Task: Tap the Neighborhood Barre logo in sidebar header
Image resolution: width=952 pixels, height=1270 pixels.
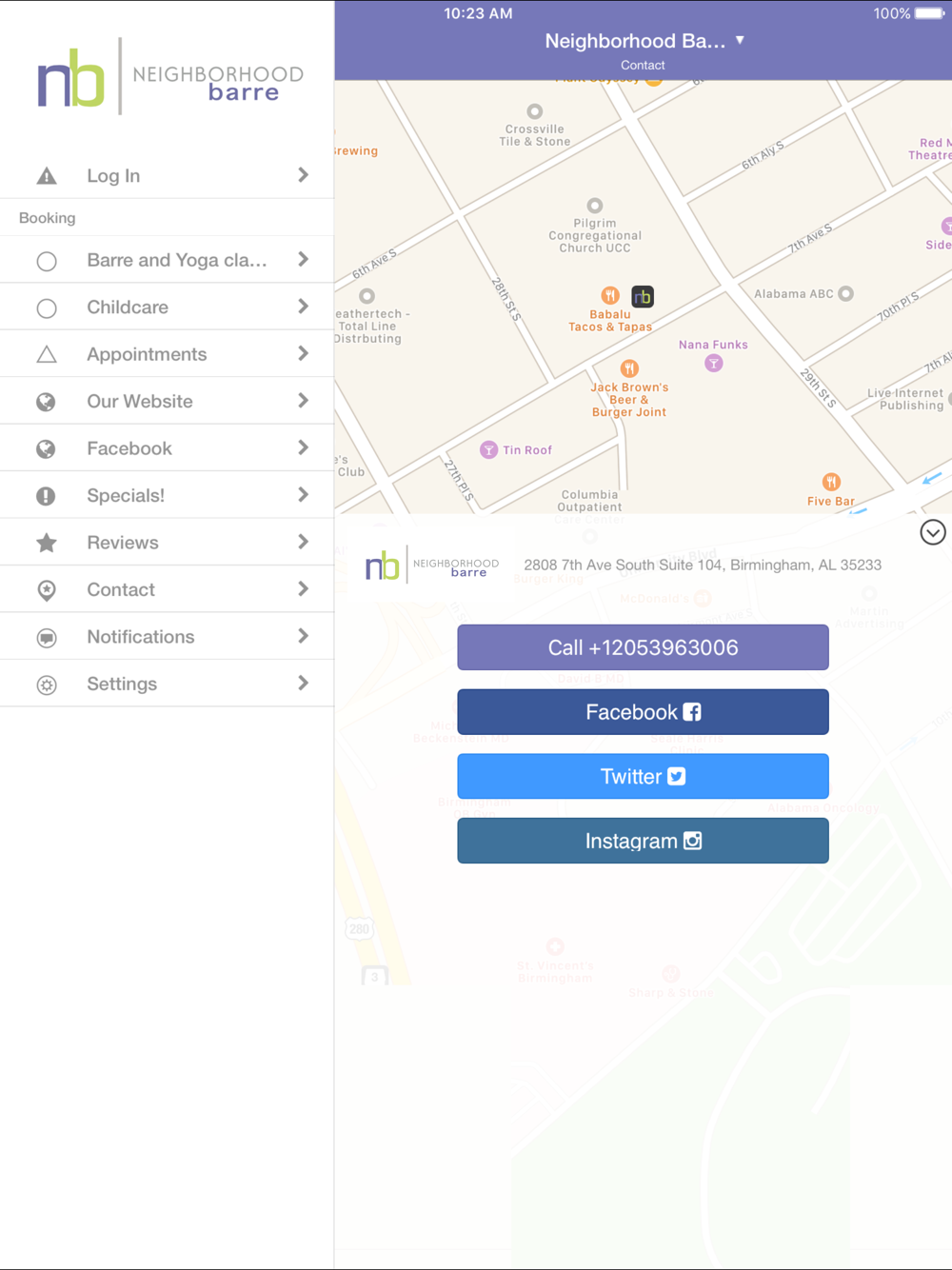Action: click(x=170, y=78)
